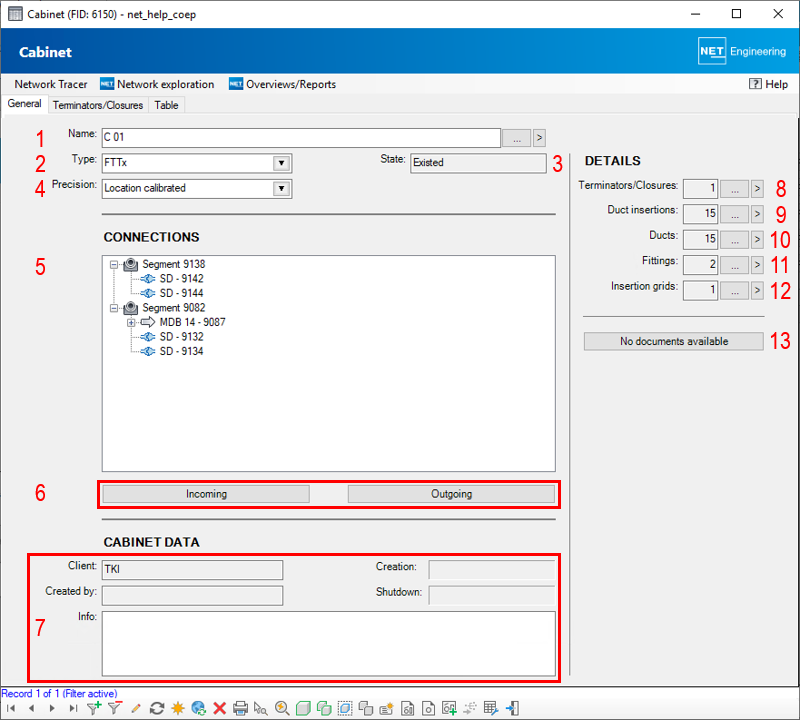
Task: Click the double green cubes icon
Action: click(324, 708)
